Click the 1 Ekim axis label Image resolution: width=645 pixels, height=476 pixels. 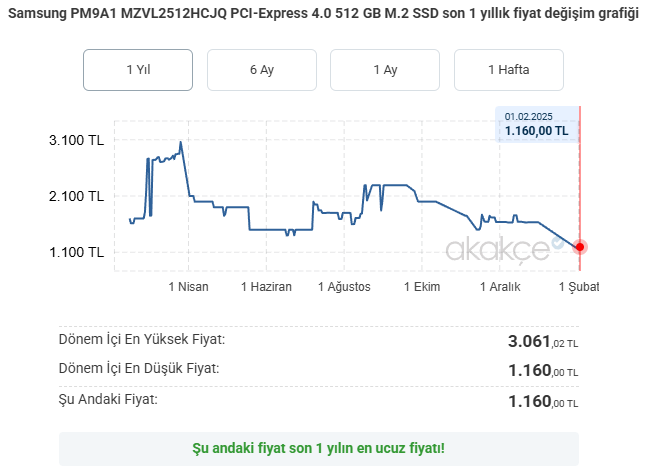422,287
